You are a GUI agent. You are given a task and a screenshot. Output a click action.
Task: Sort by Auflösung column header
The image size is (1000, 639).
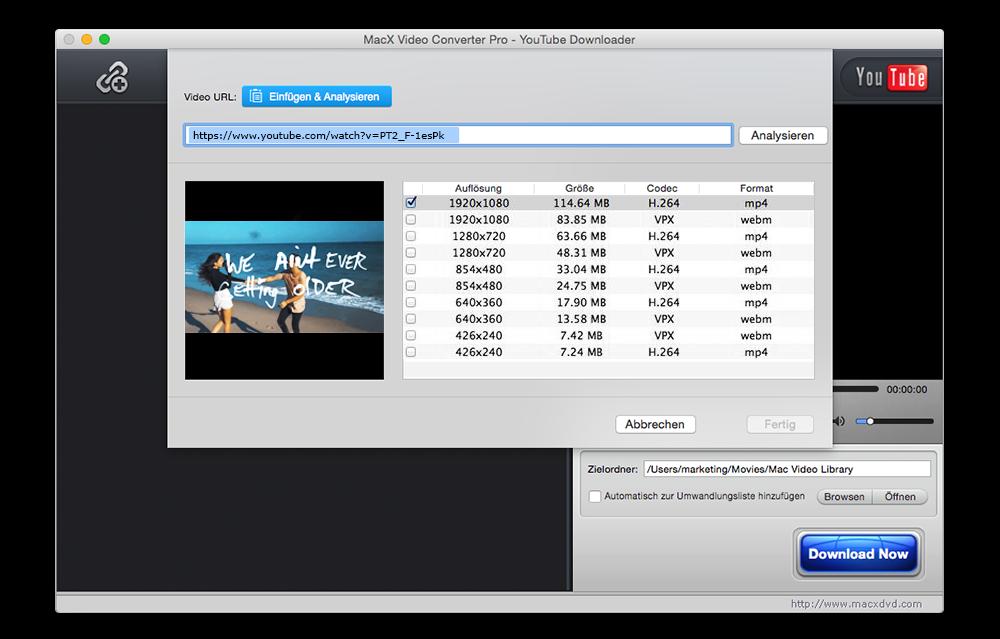(478, 188)
